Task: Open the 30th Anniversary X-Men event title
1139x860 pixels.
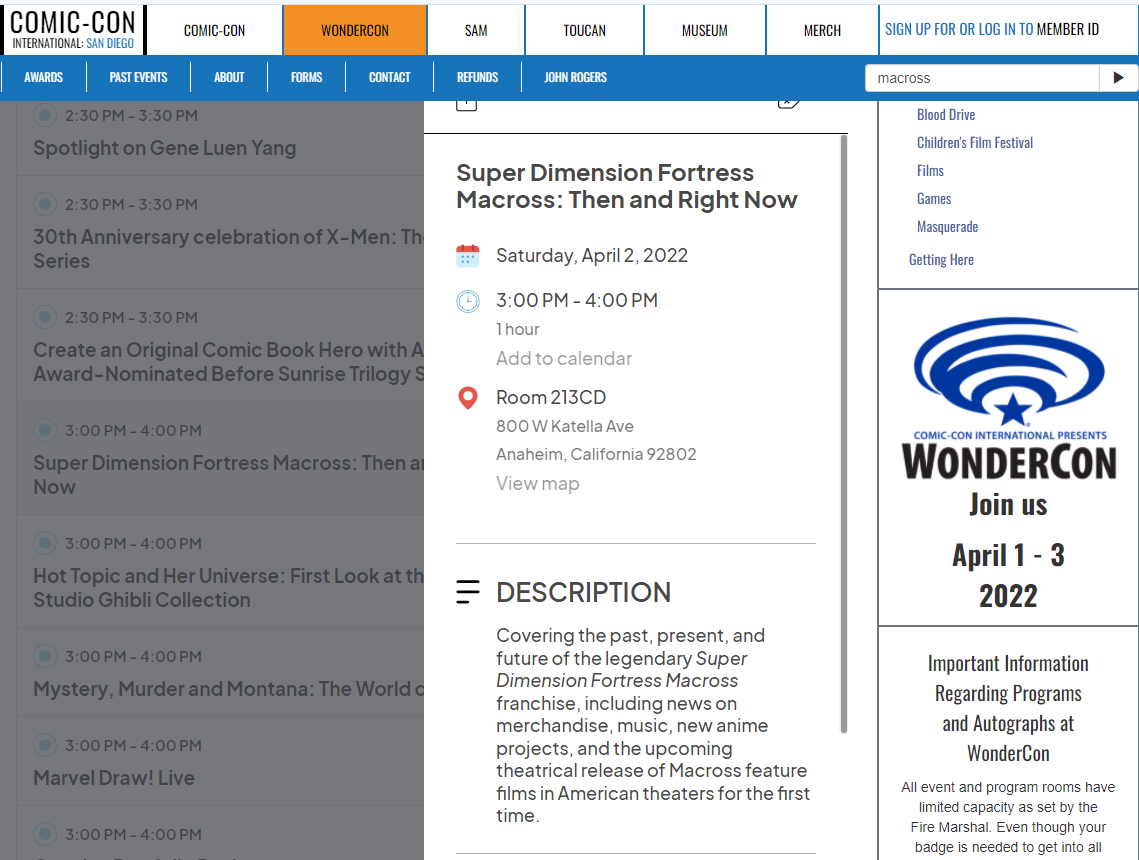Action: pos(229,249)
